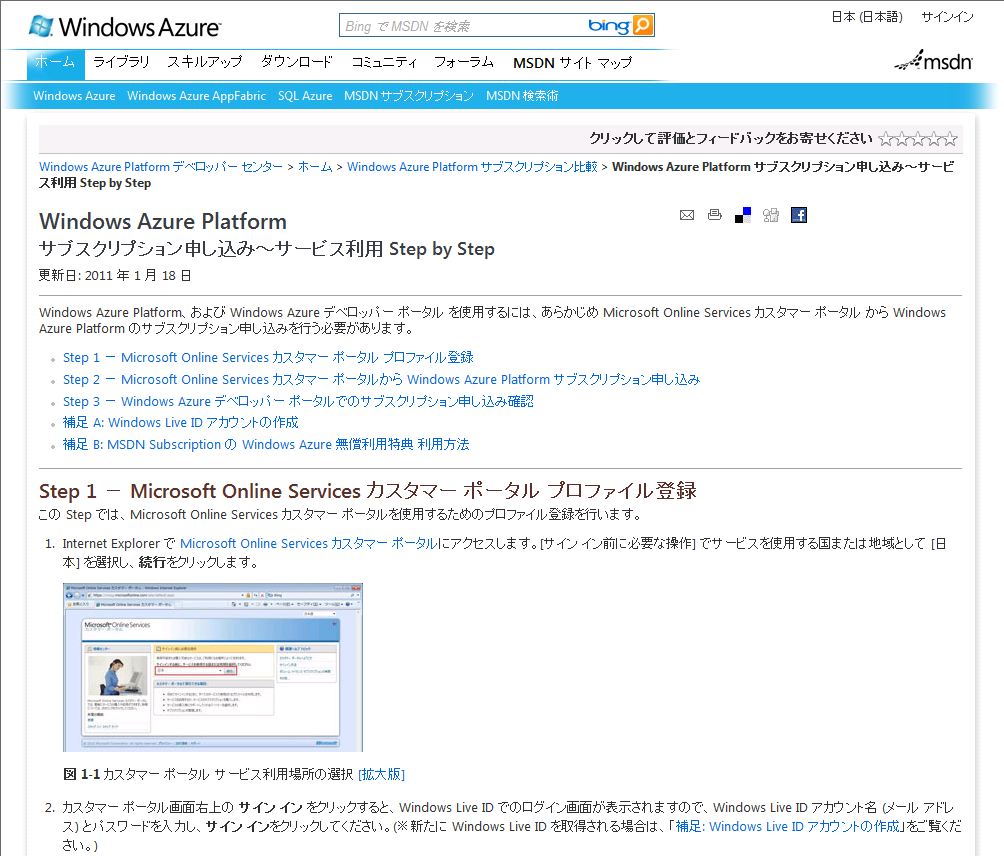The image size is (1004, 856).
Task: Open 補足 A: Windows Live ID アカウントの作成
Action: tap(181, 423)
